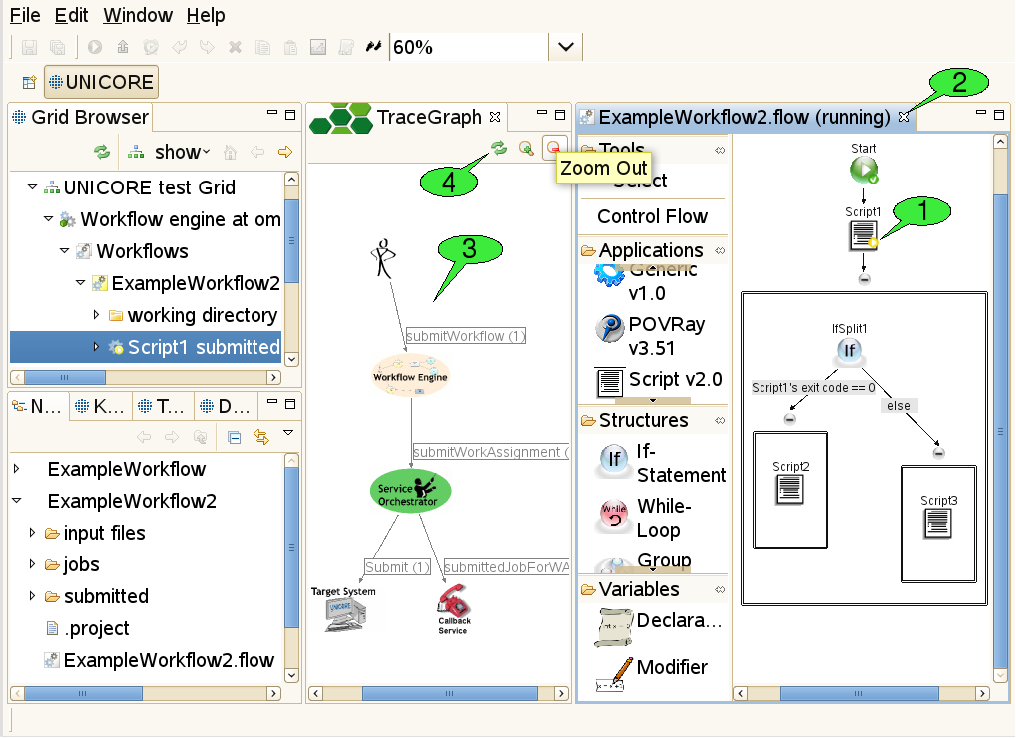Open the zoom percentage dropdown arrow

pos(565,47)
